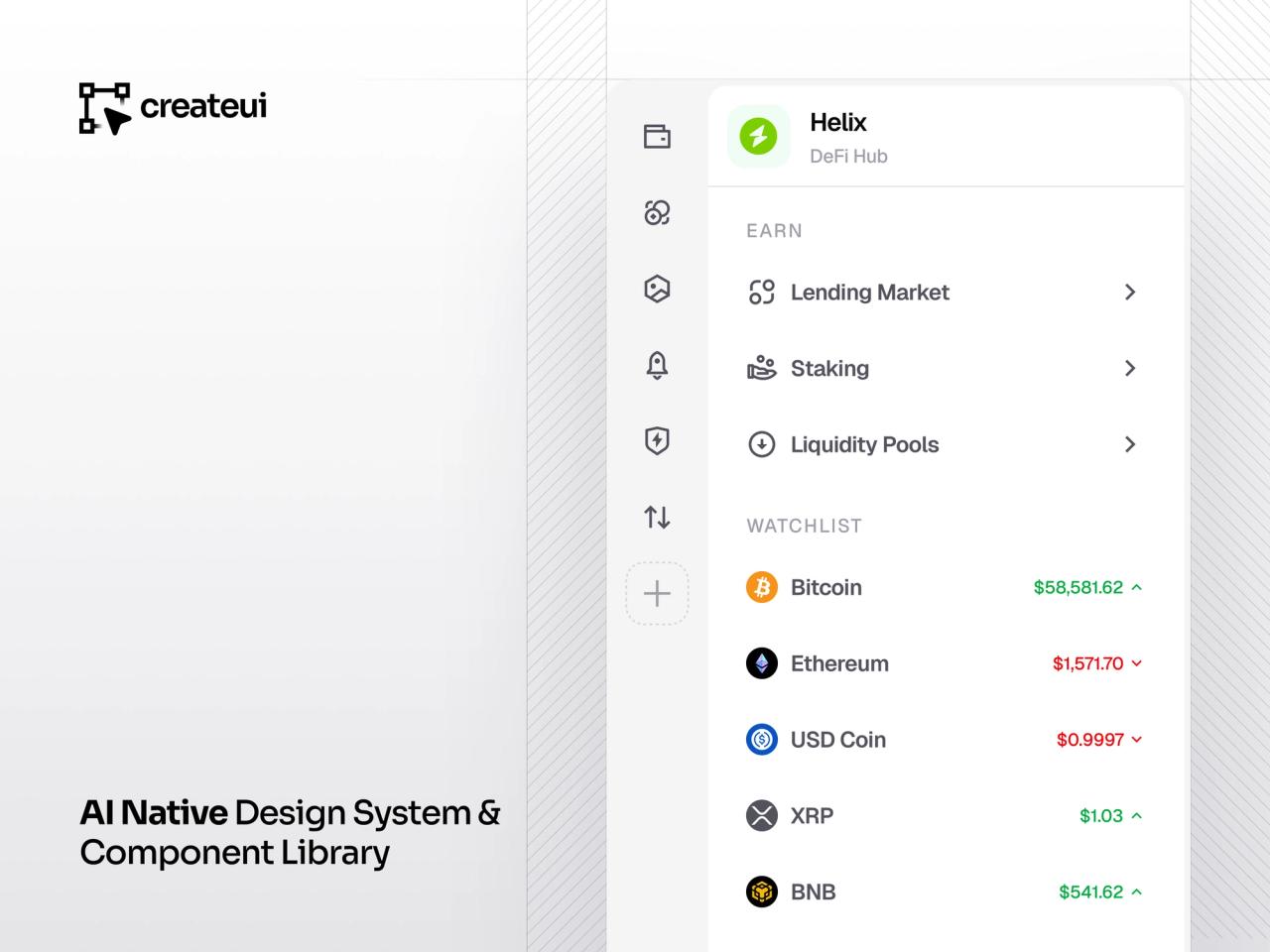Click the Liquidity Pools download icon
The height and width of the screenshot is (952, 1270).
coord(761,444)
